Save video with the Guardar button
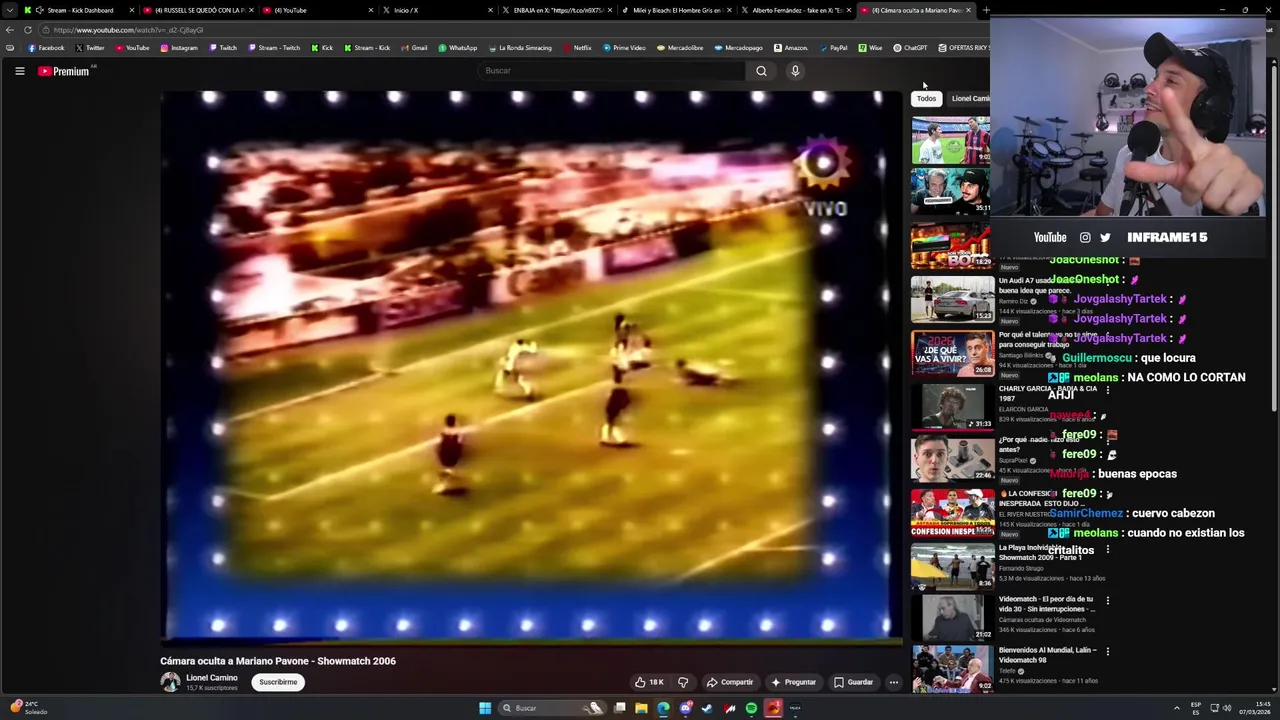 [x=854, y=682]
